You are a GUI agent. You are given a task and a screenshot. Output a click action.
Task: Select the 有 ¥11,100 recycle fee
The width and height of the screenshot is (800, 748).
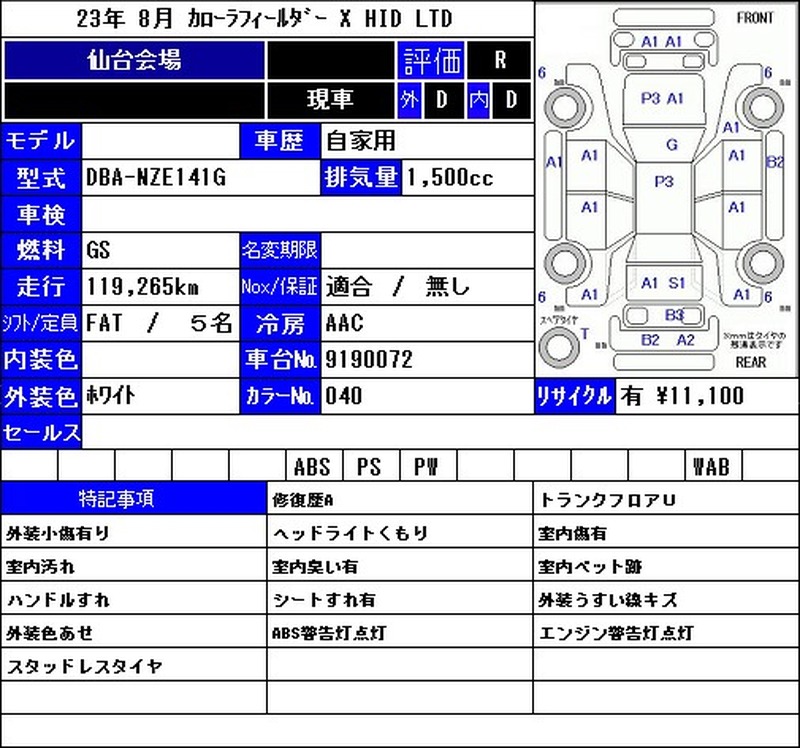[x=682, y=396]
